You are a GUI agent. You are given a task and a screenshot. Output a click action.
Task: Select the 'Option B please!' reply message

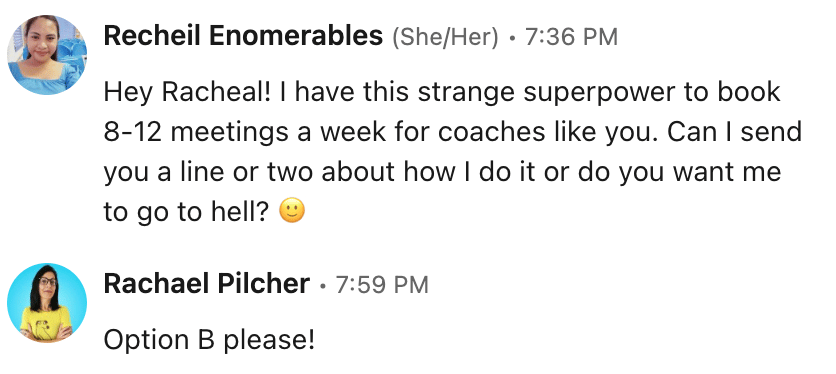[209, 340]
